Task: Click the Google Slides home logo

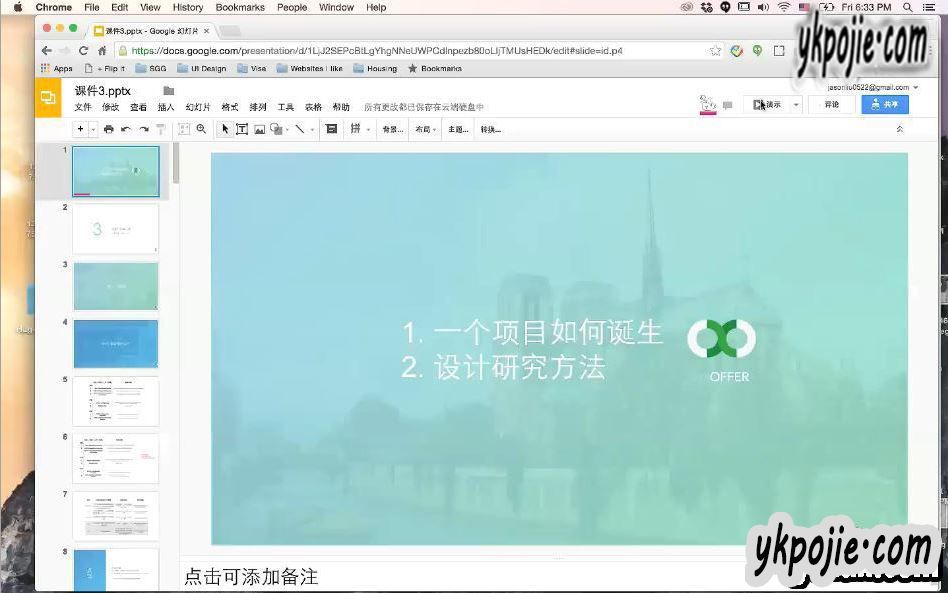Action: (x=48, y=98)
